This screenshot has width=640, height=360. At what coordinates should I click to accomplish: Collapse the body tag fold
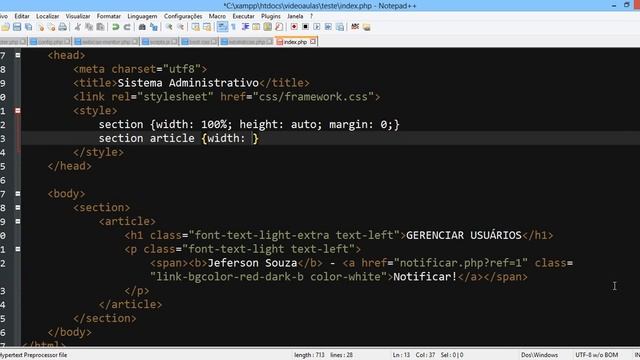18,194
